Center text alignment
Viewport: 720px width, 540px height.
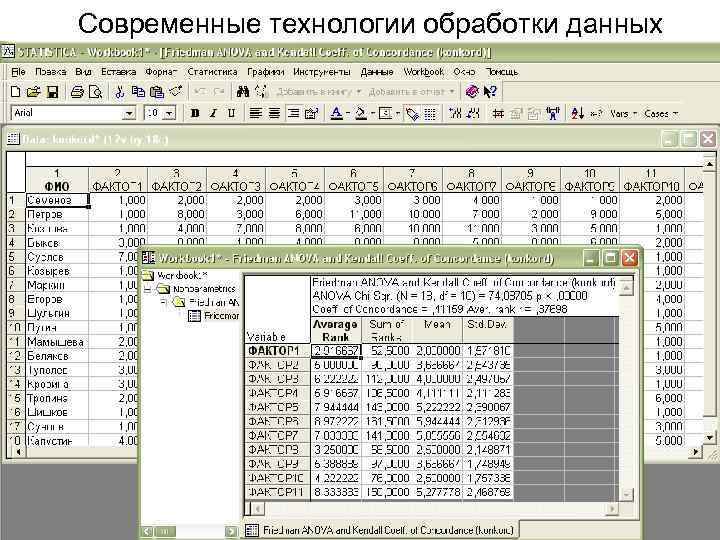point(274,113)
